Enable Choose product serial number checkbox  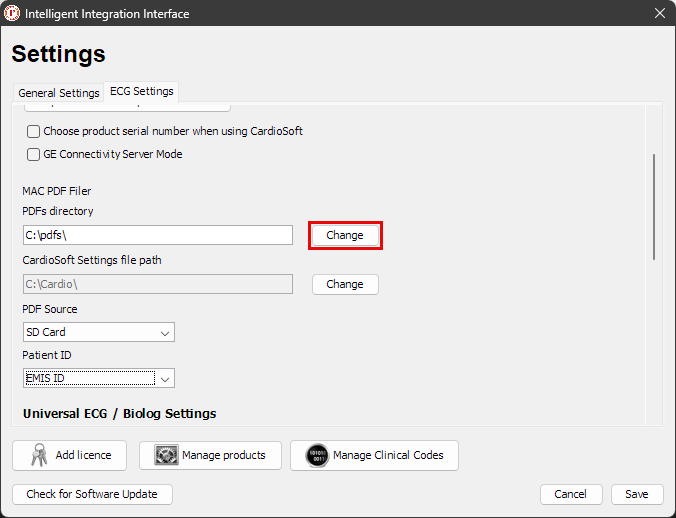click(x=33, y=131)
